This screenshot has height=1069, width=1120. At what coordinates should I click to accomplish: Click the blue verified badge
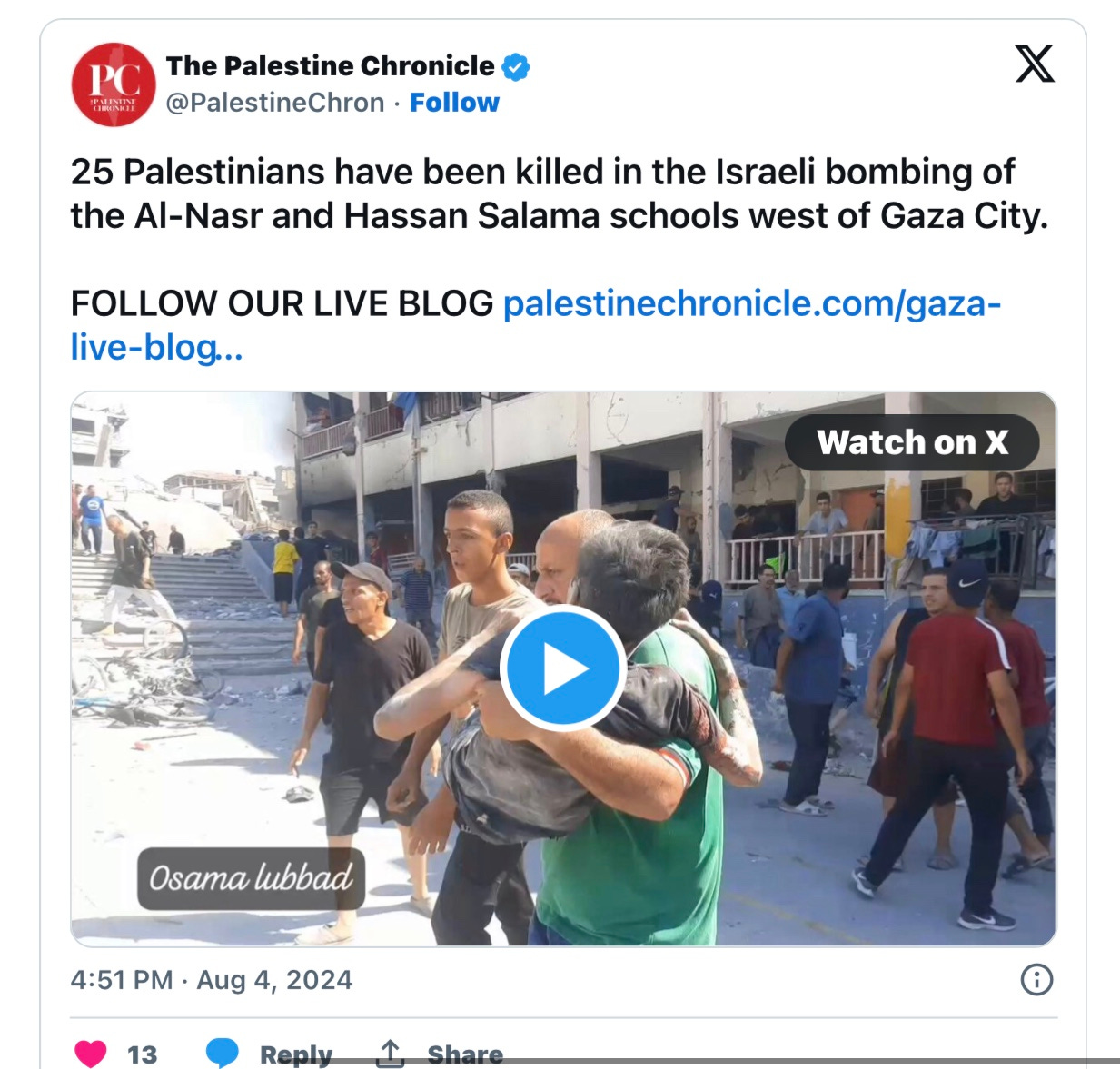coord(516,66)
